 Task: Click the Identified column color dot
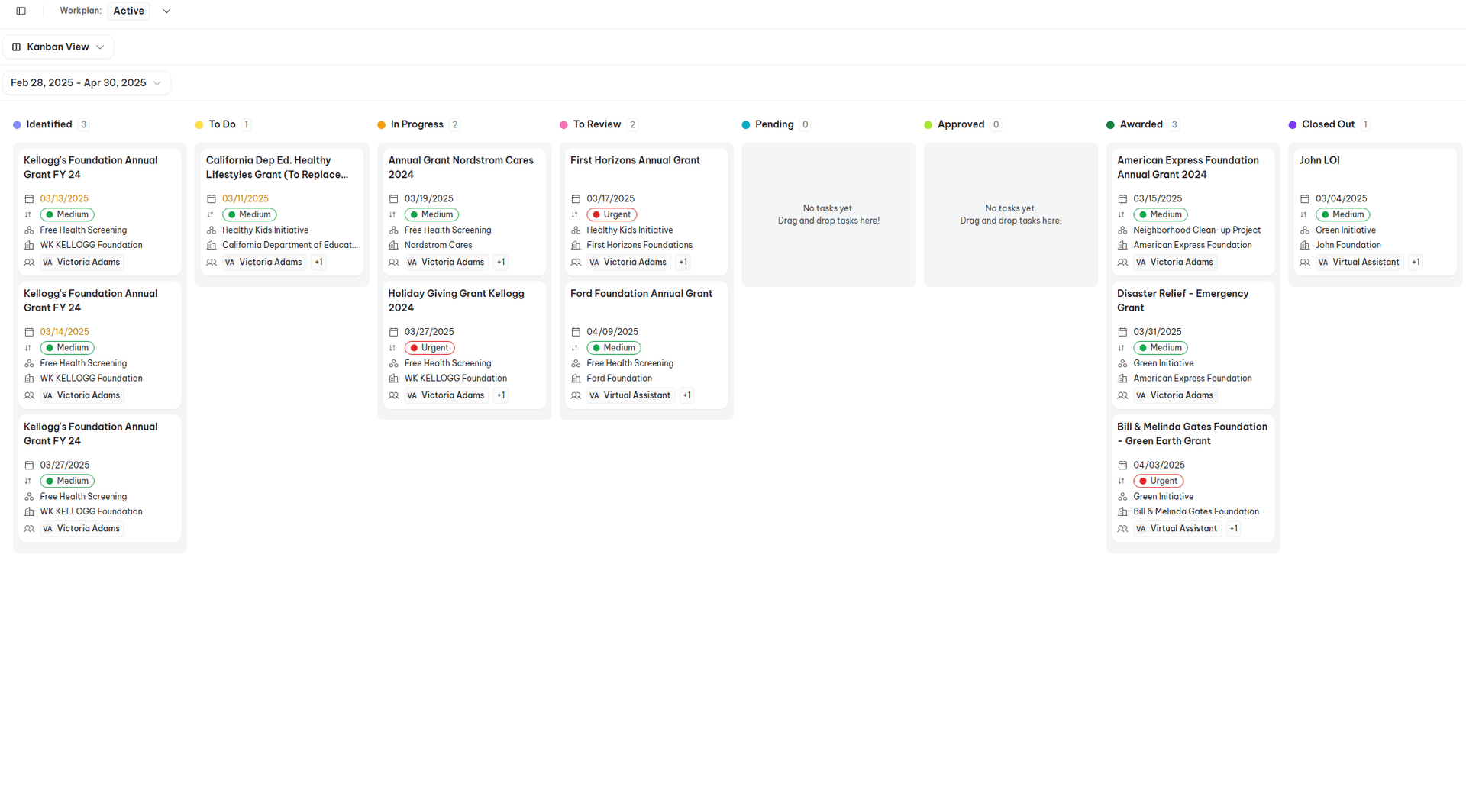[x=17, y=125]
